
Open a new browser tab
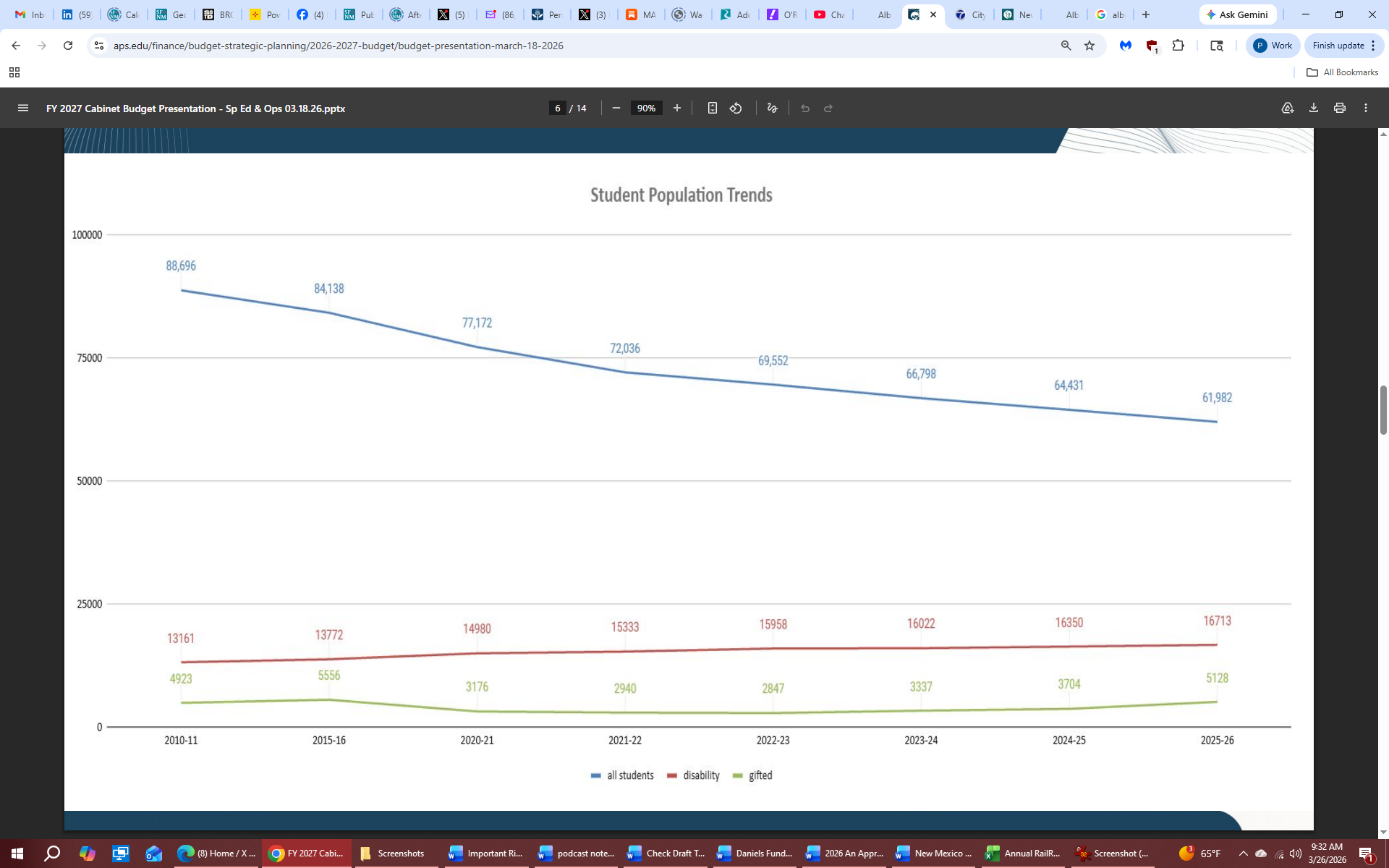click(x=1146, y=14)
